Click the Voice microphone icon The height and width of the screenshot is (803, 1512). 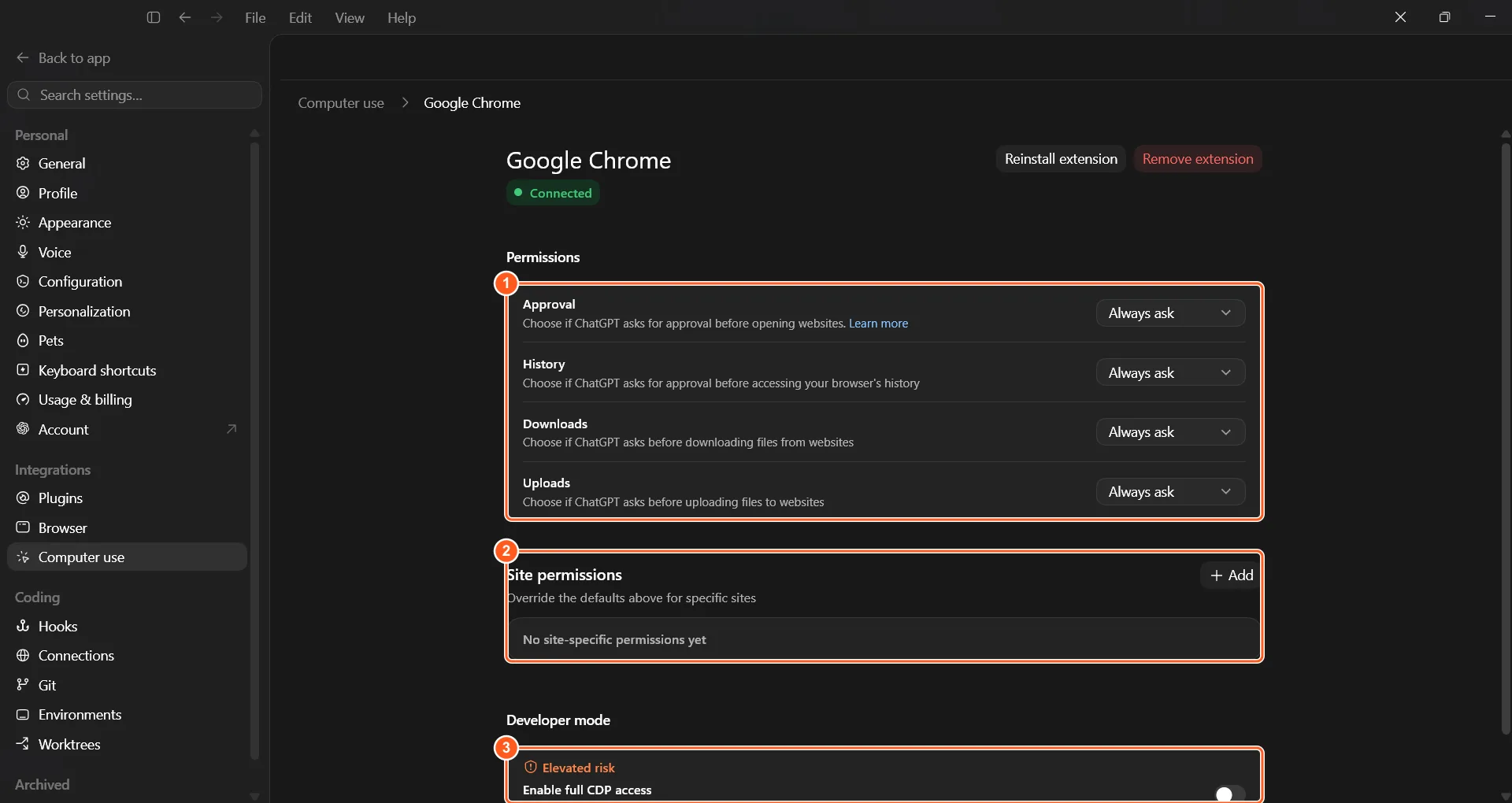click(x=23, y=252)
